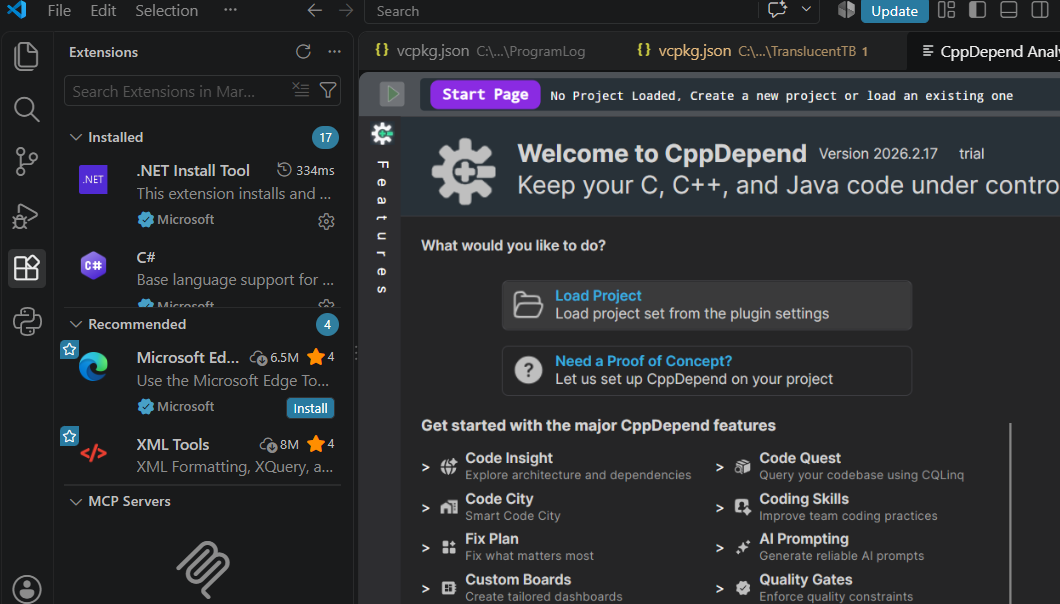Go forward with navigation arrow
The height and width of the screenshot is (604, 1060).
[x=346, y=11]
